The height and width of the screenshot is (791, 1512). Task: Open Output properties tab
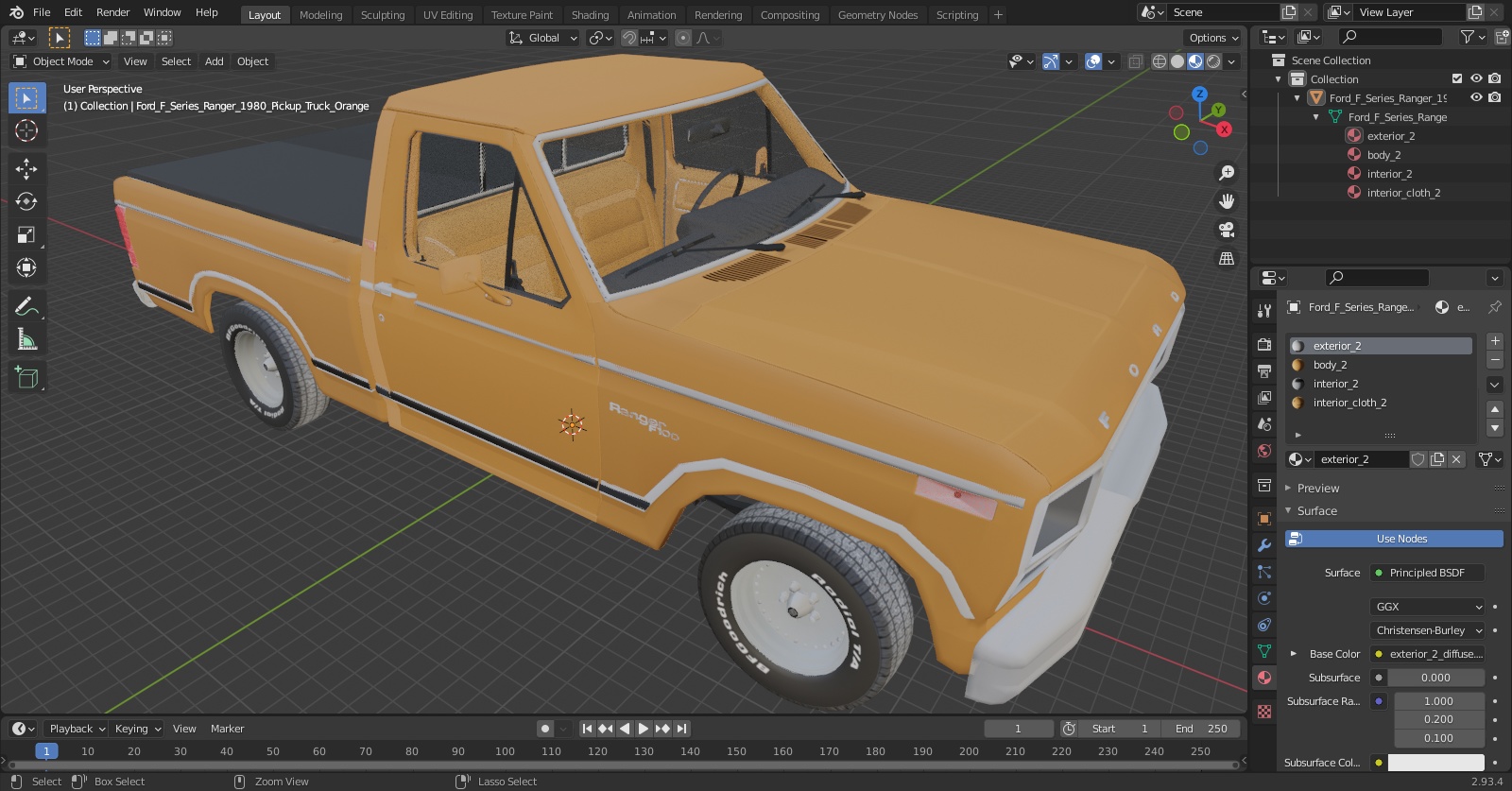point(1264,370)
